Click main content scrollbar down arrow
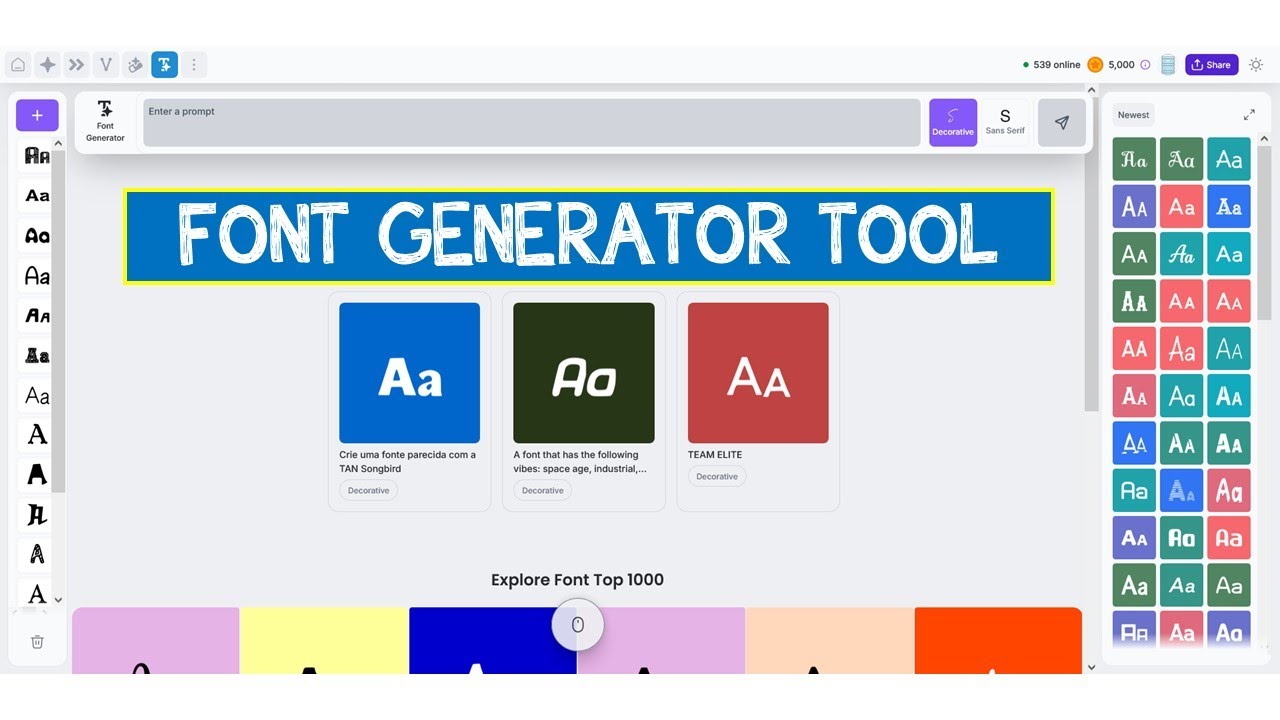 click(1091, 667)
